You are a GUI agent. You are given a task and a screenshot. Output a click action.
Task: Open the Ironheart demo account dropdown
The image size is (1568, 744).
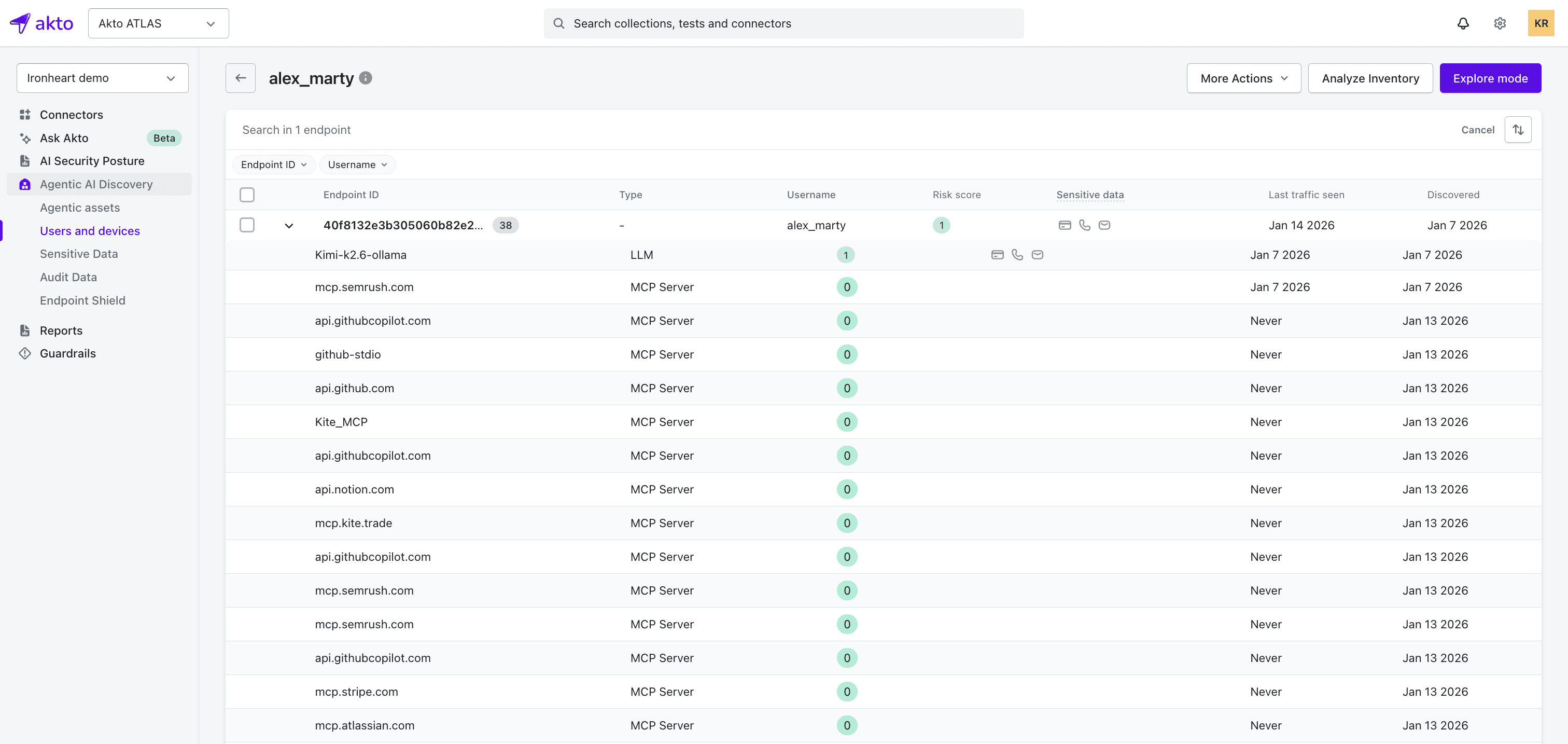102,78
